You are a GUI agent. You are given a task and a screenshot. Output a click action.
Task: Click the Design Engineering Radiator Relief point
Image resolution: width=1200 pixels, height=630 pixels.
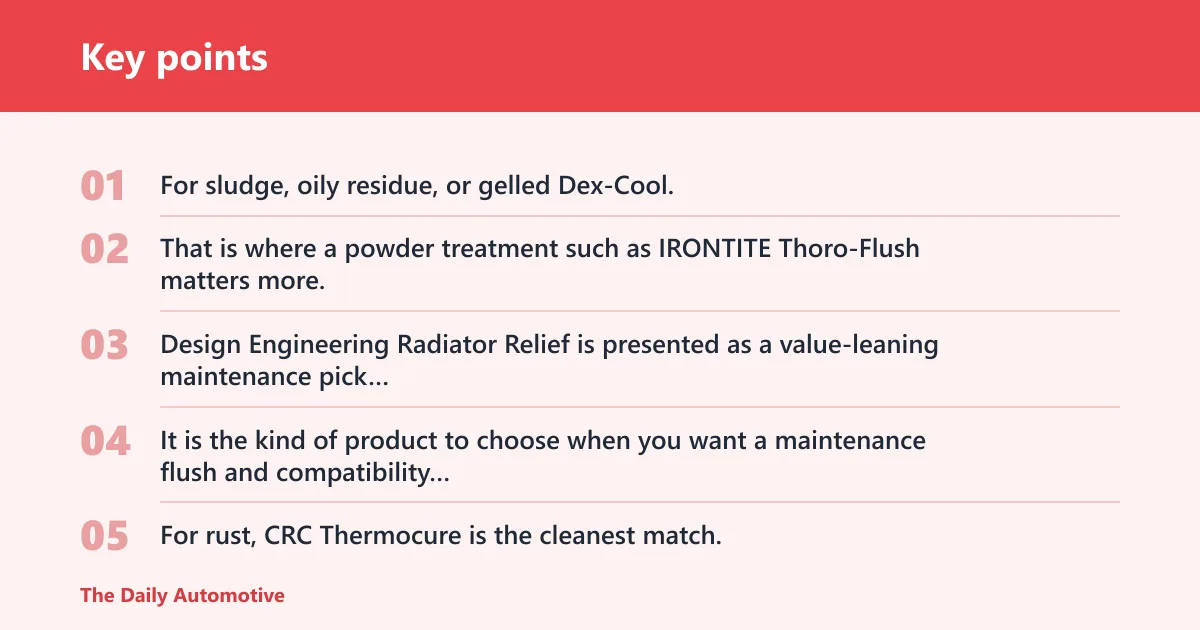pyautogui.click(x=549, y=360)
